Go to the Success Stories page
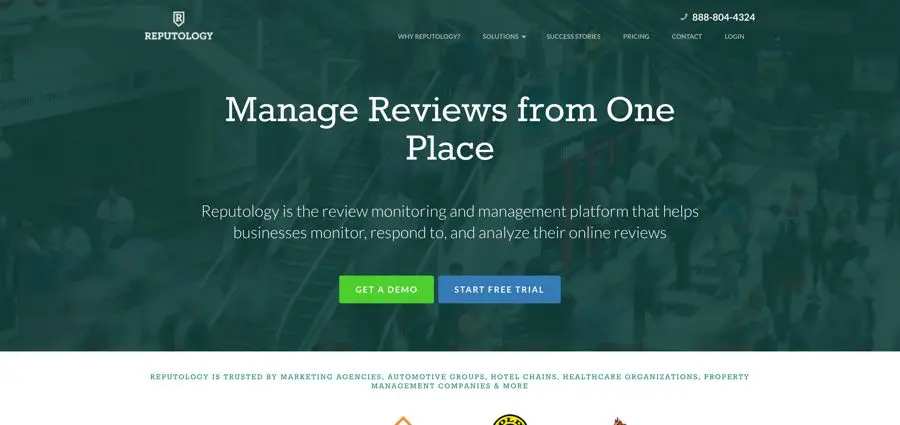This screenshot has height=425, width=900. (x=573, y=37)
